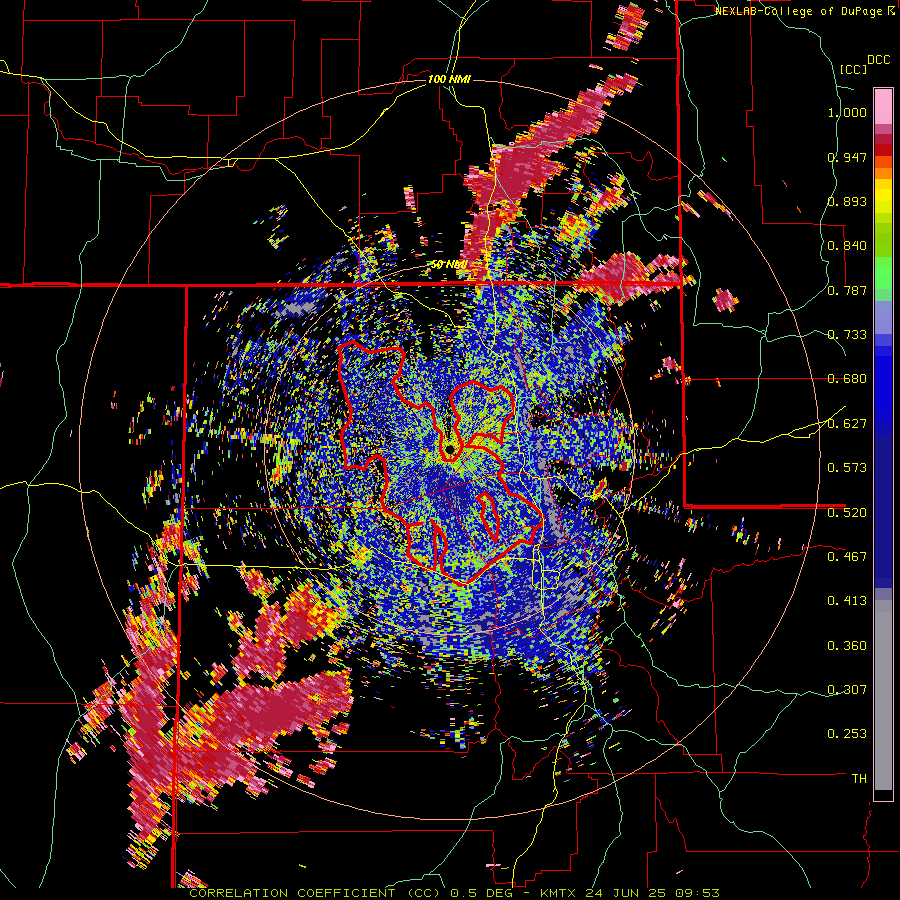Select the 0.840 scale value
900x900 pixels.
[x=847, y=246]
